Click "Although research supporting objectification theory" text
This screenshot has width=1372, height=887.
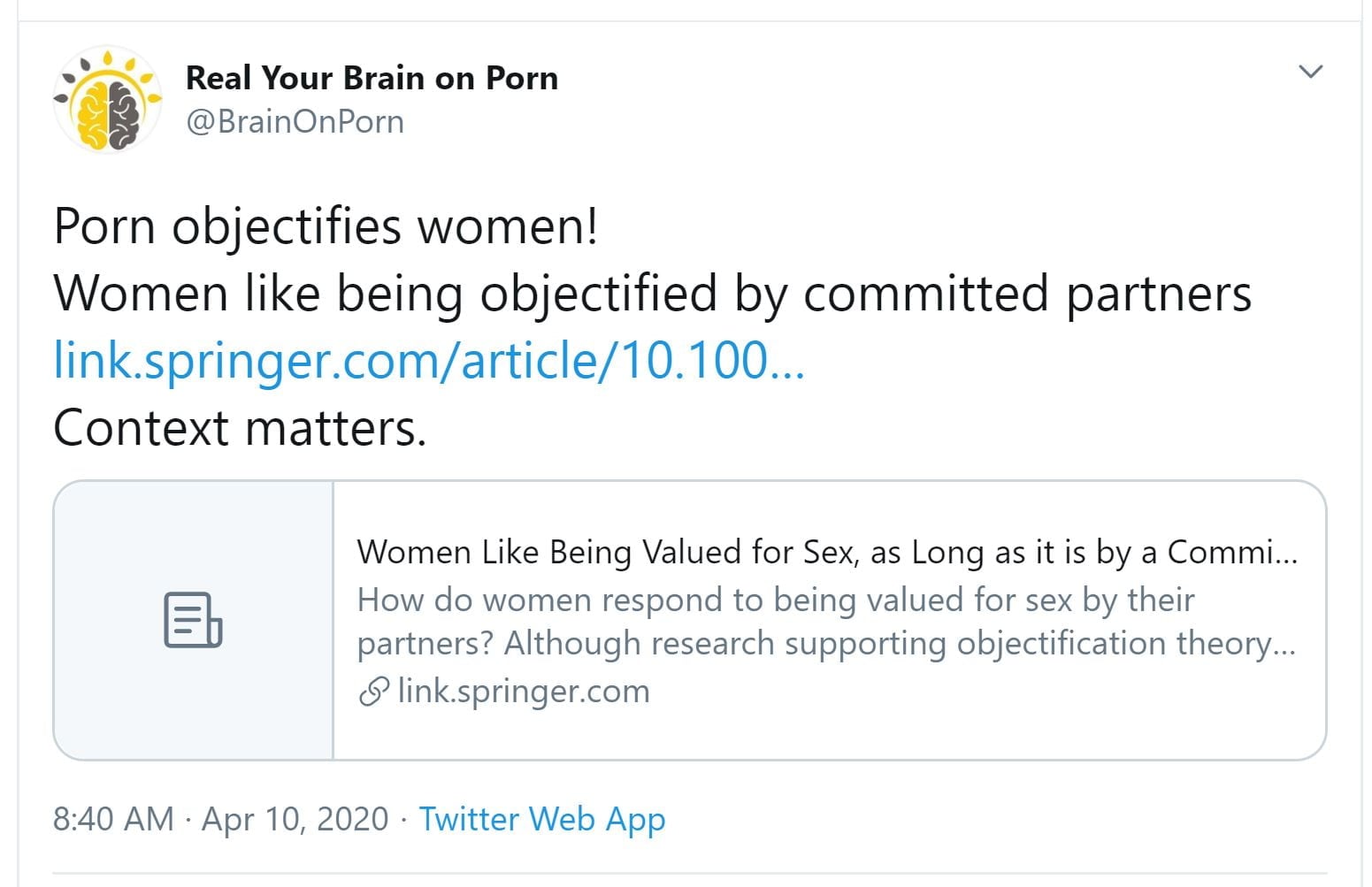point(898,644)
